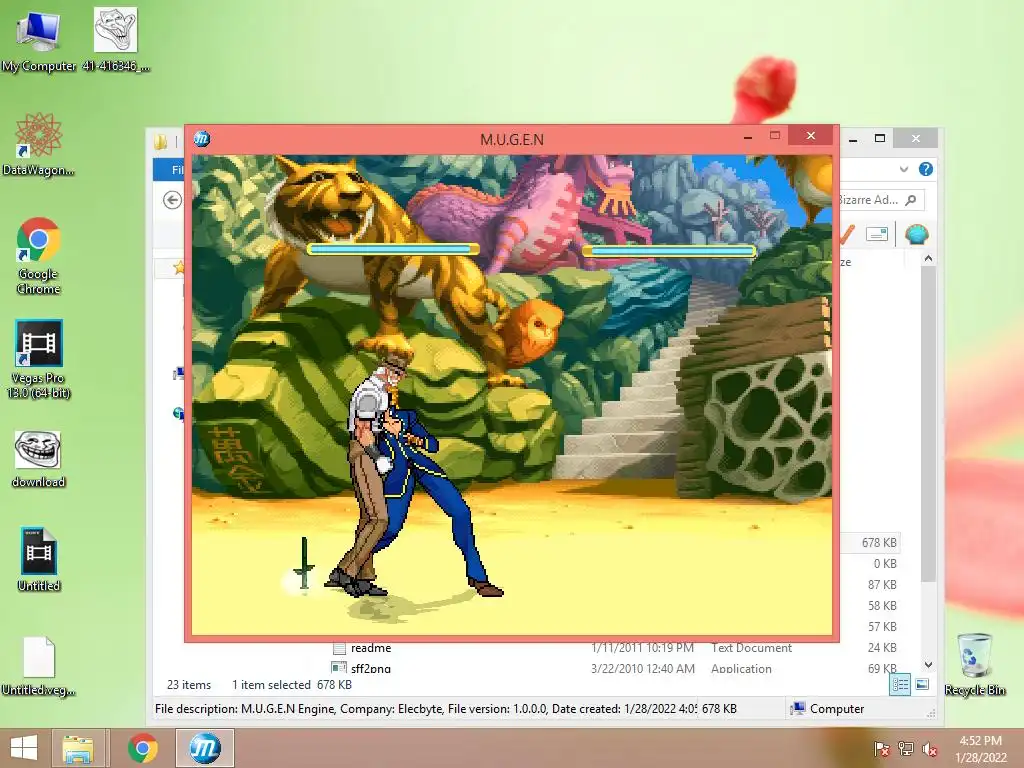The width and height of the screenshot is (1024, 768).
Task: Click the magnifier icon in Explorer search
Action: click(x=911, y=200)
